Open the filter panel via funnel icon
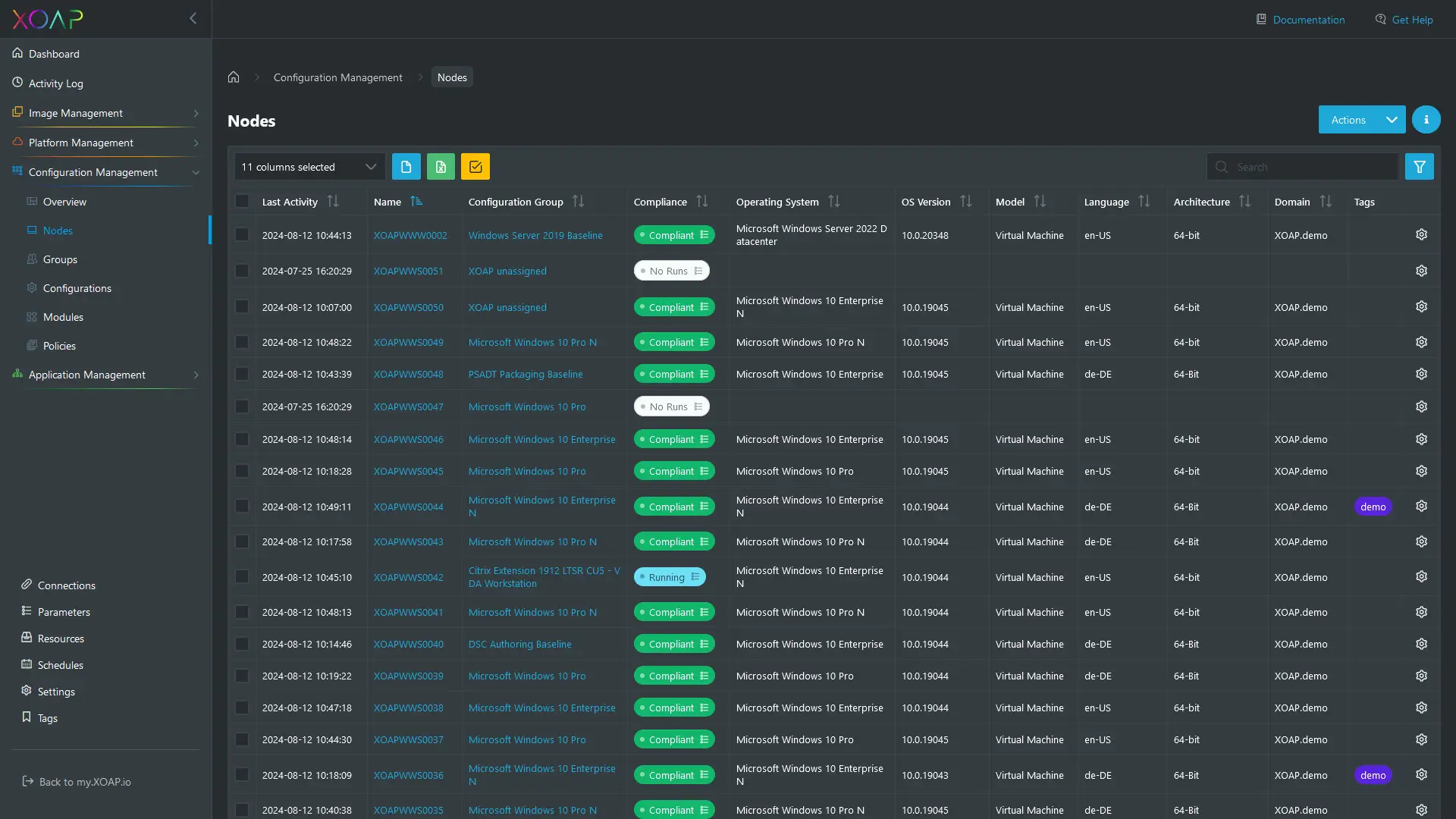This screenshot has height=819, width=1456. pos(1419,166)
